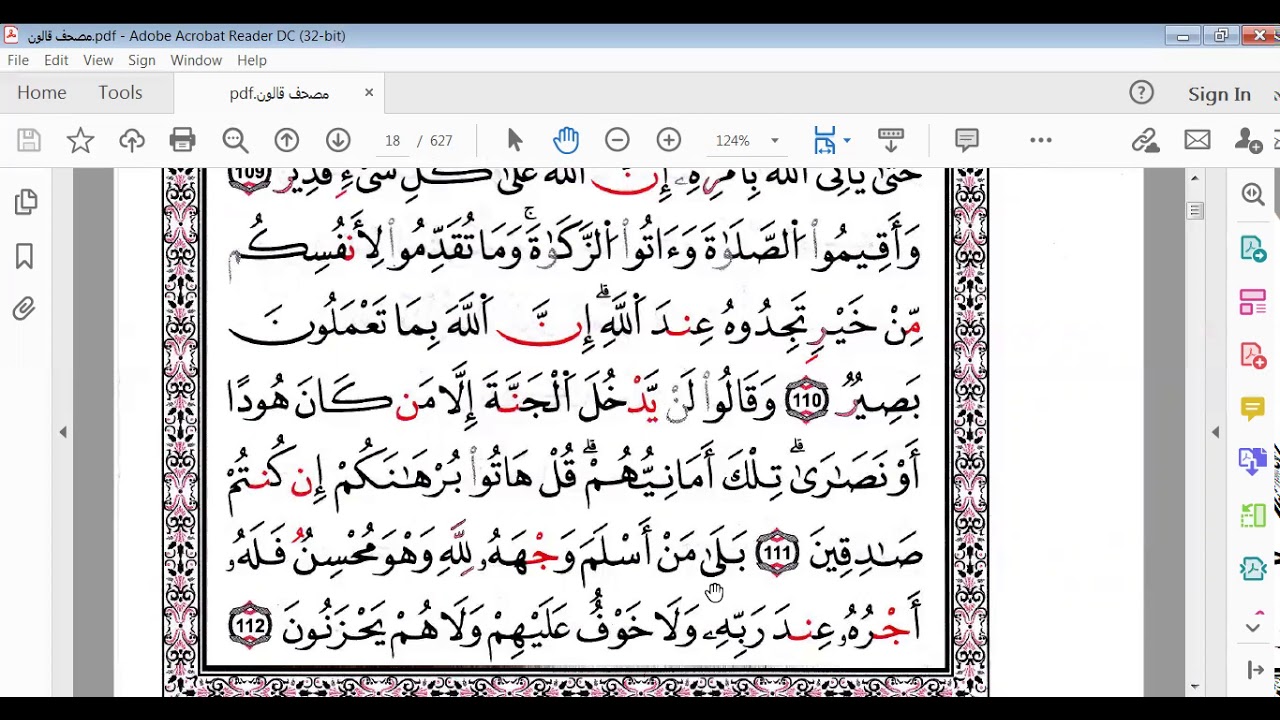Open the find text magnifier

tap(235, 140)
